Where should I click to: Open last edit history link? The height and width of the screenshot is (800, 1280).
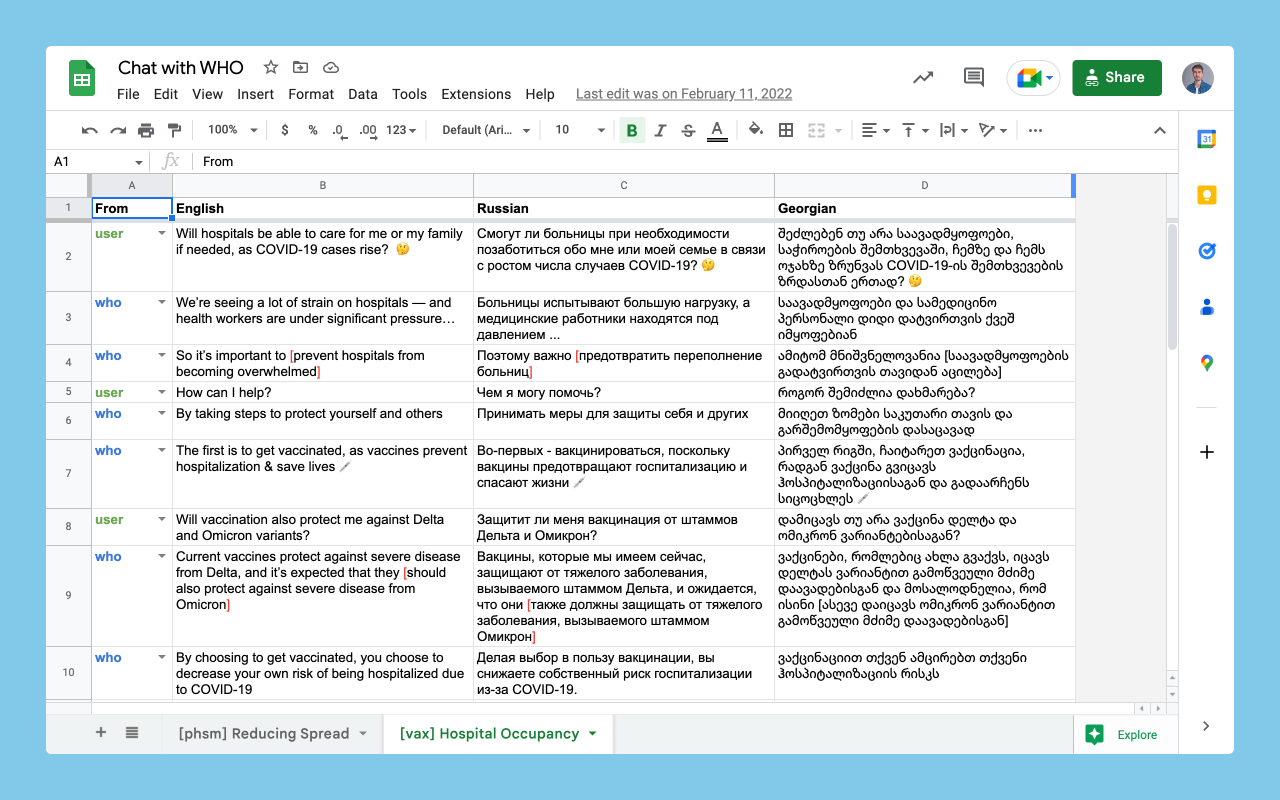(x=684, y=94)
